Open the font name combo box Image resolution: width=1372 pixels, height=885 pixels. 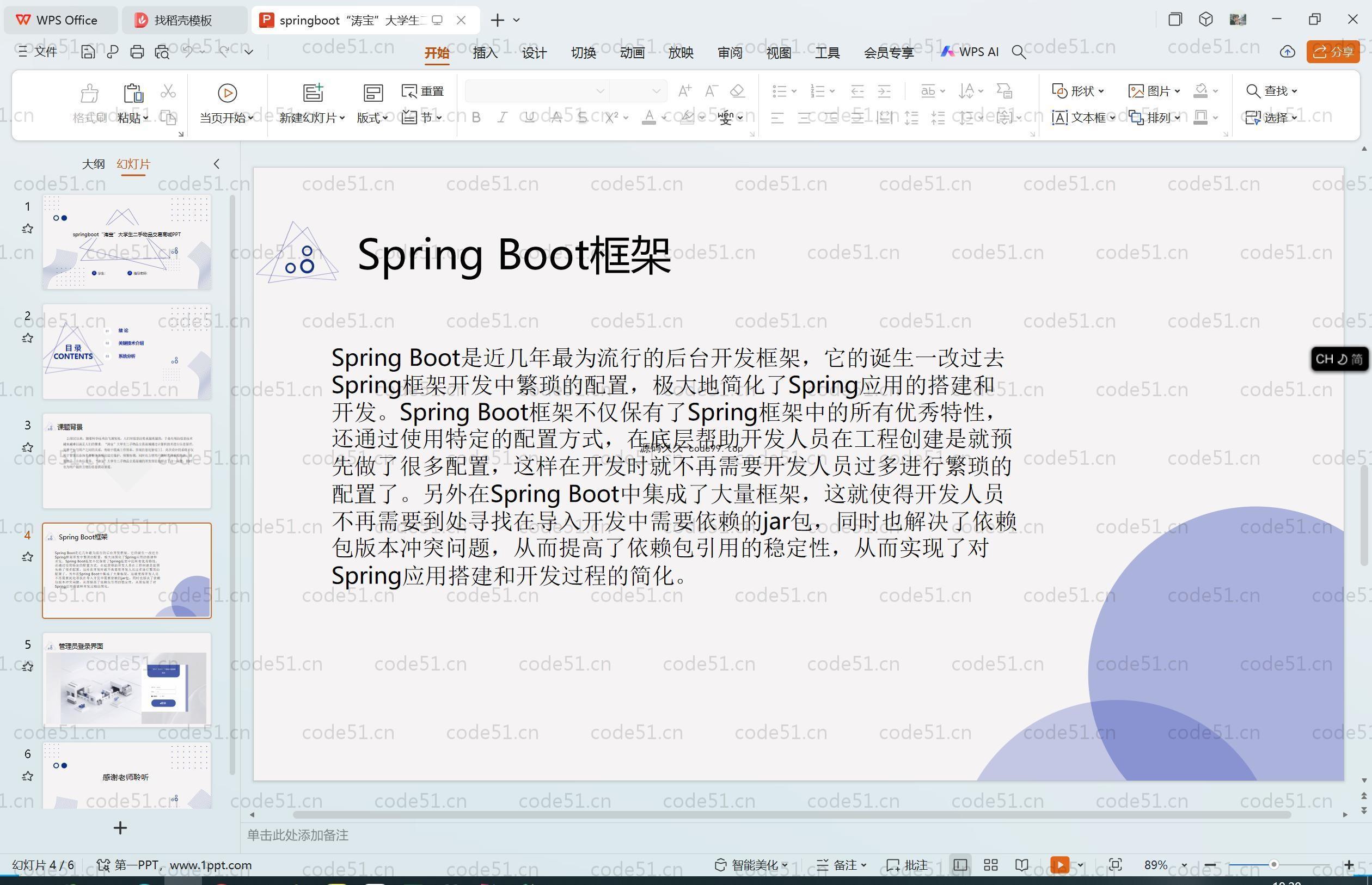pyautogui.click(x=536, y=91)
